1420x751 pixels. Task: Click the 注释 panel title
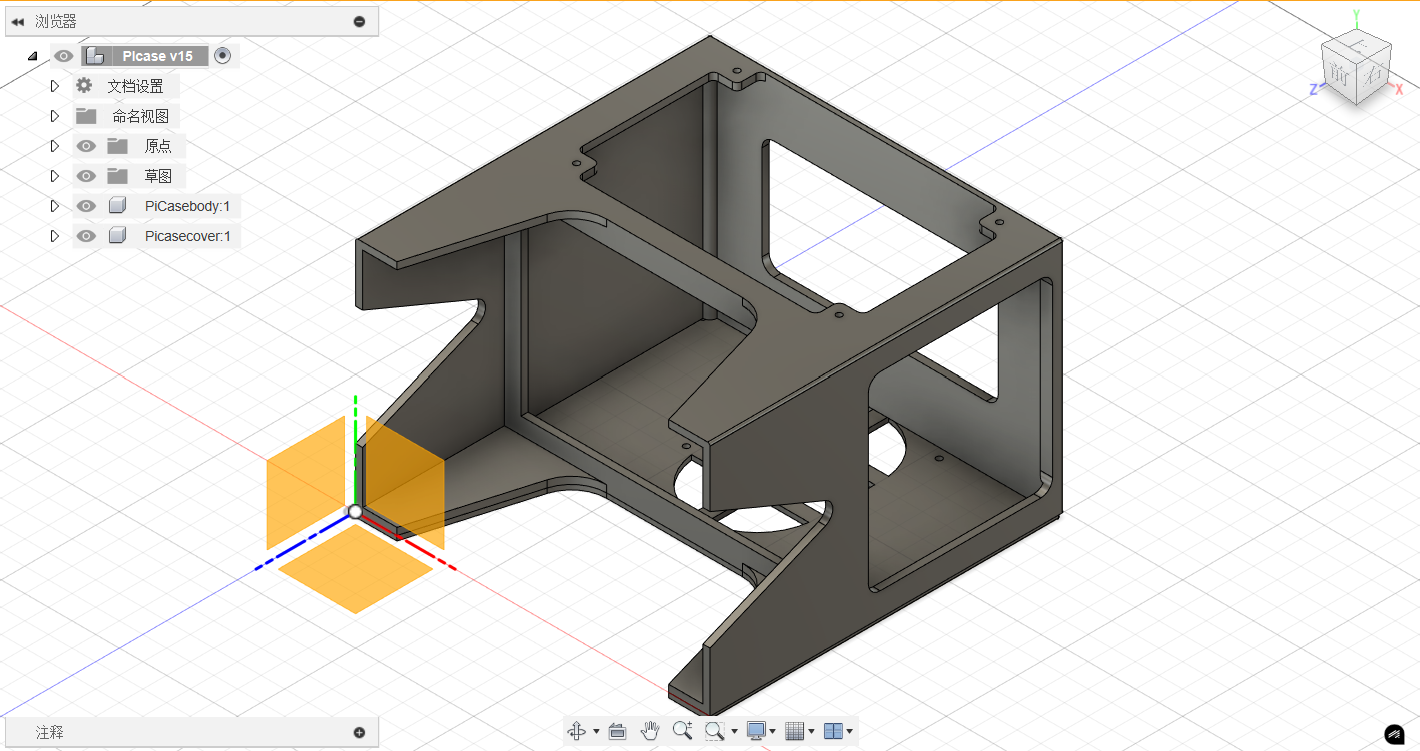(x=50, y=732)
